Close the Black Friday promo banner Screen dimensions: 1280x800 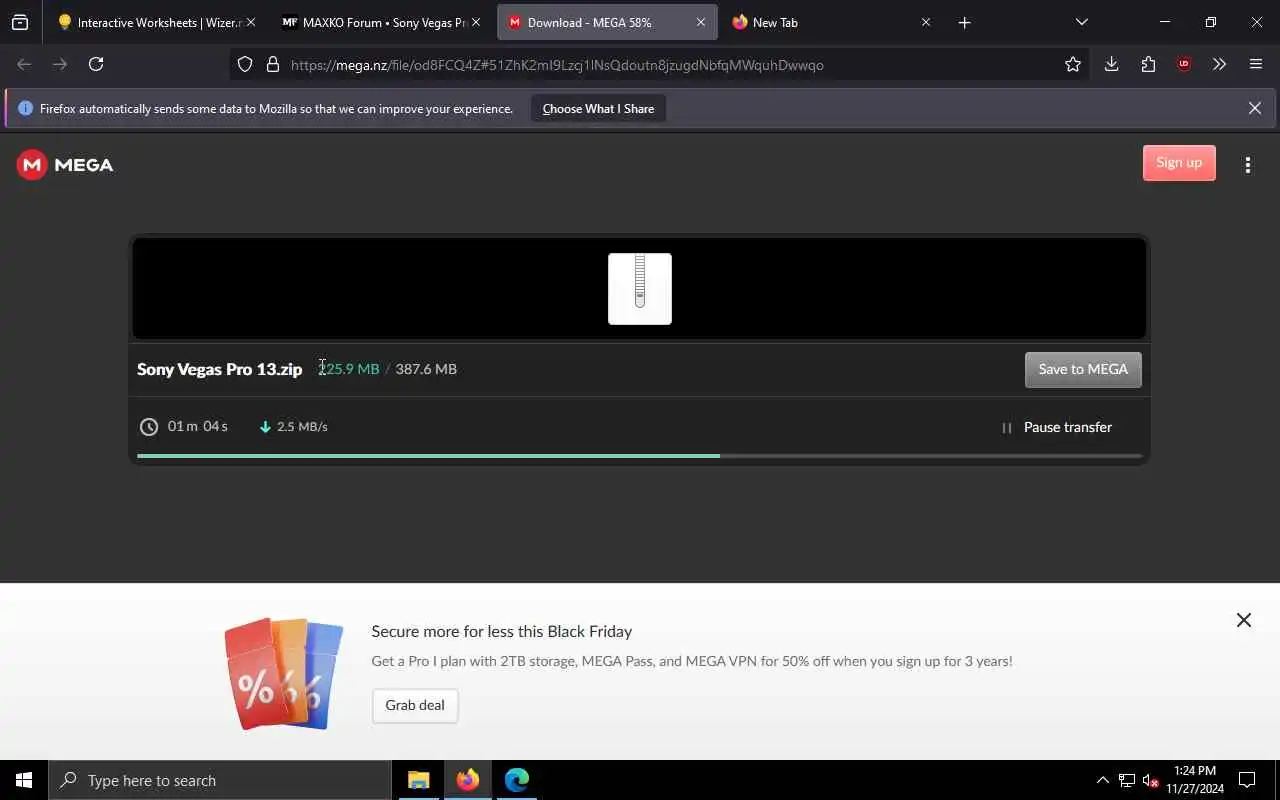[1243, 620]
